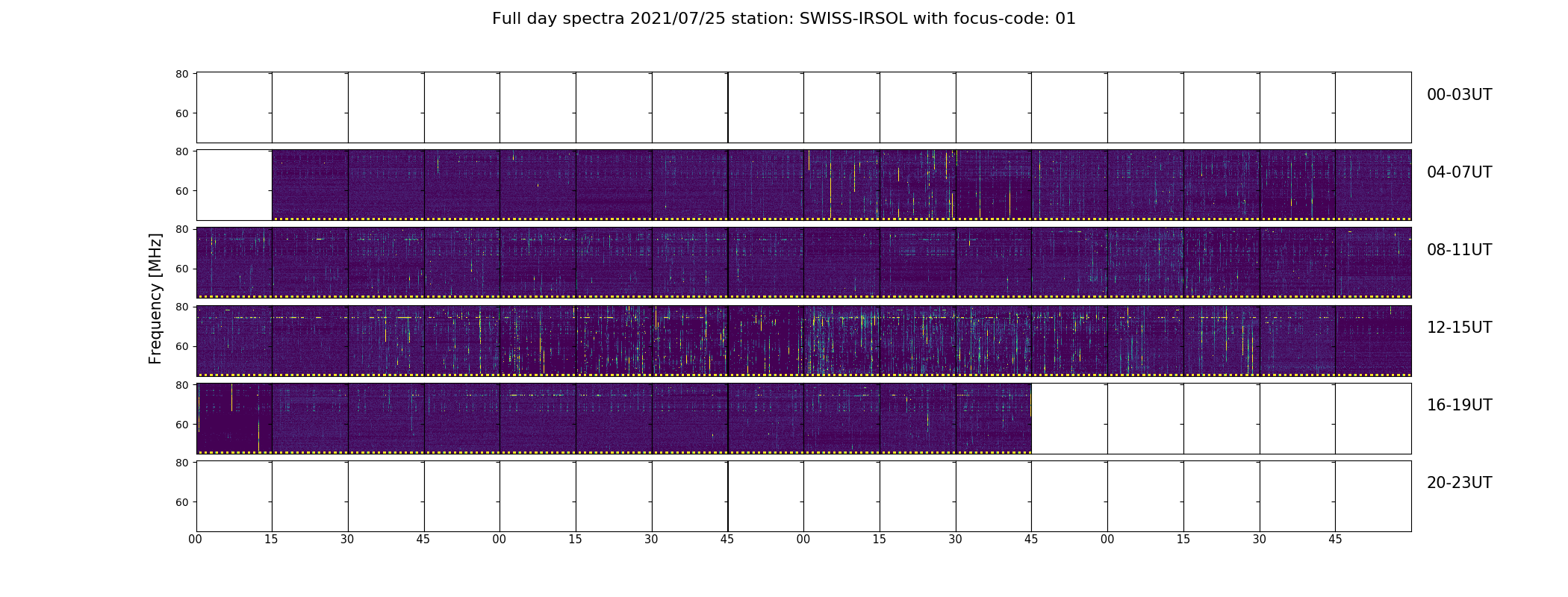Select the 80 tick of the 04-07UT row
This screenshot has width=1568, height=597.
(x=181, y=151)
